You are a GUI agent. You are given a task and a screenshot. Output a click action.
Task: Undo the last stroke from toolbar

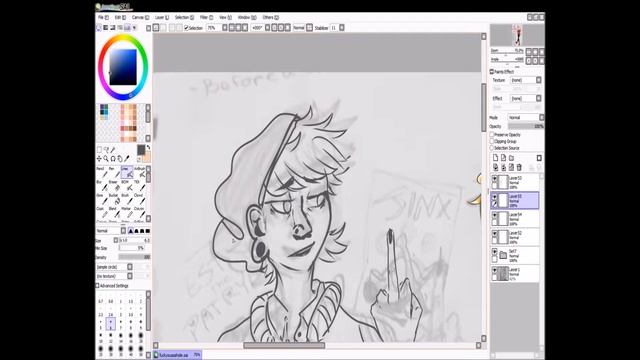click(x=156, y=28)
